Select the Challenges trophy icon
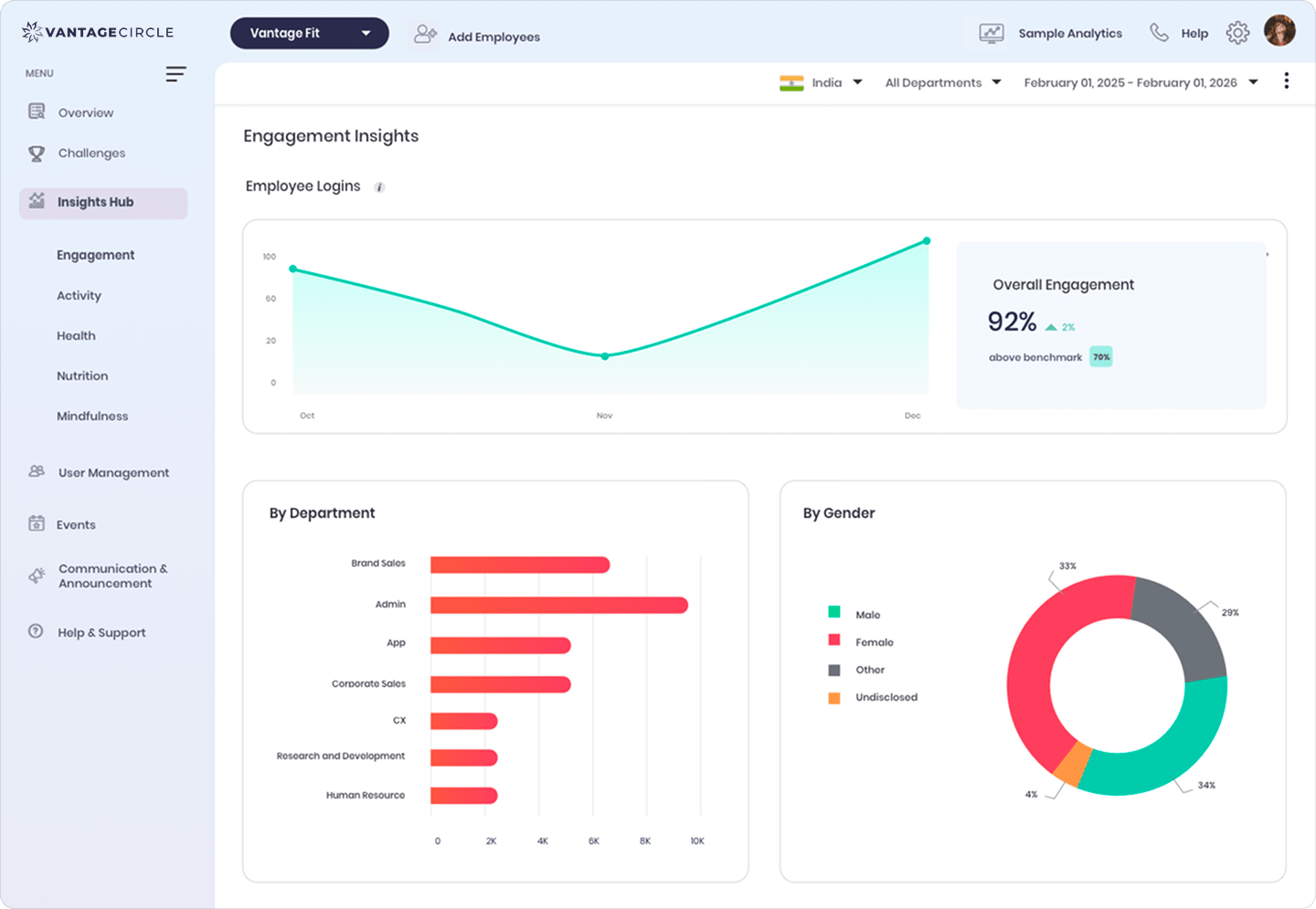 tap(36, 153)
